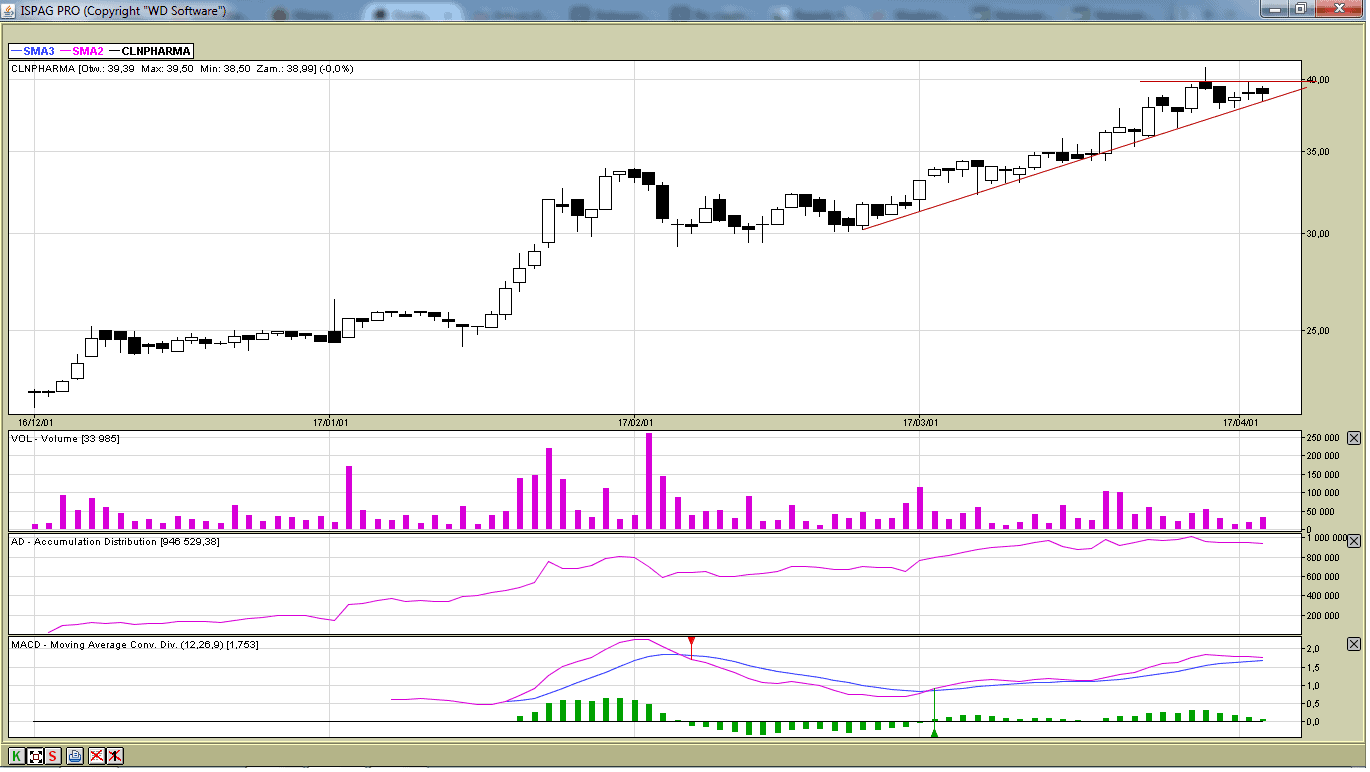Click the Java icon in title bar
This screenshot has height=772, width=1370.
pos(9,10)
